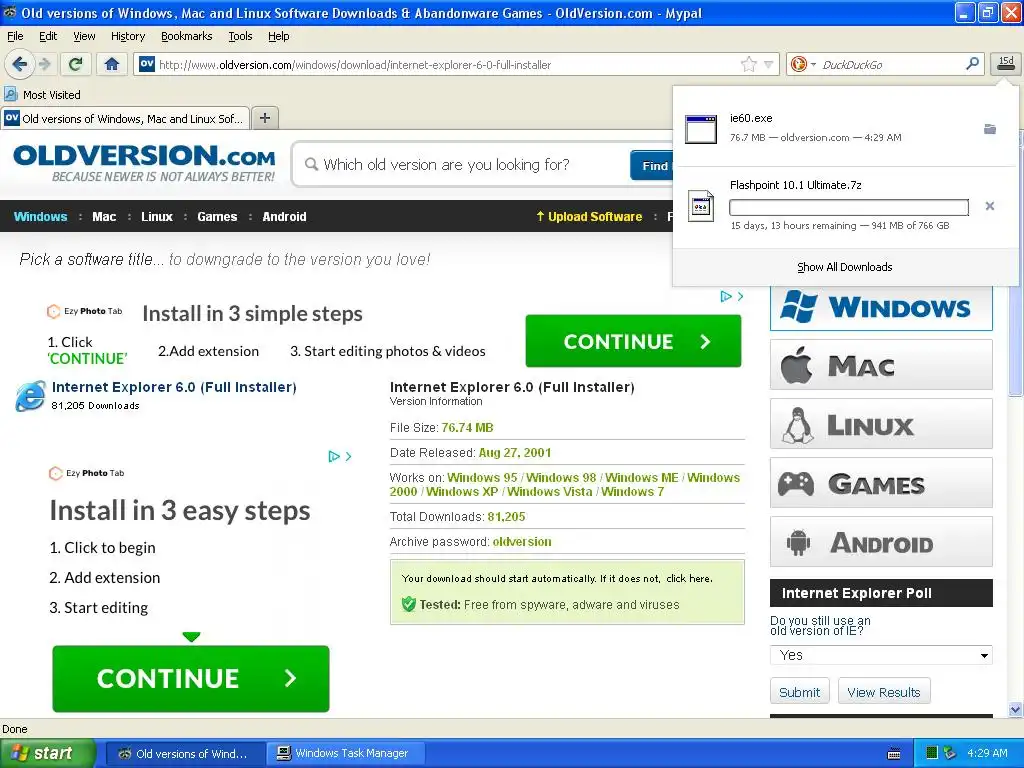Screen dimensions: 1024x768
Task: Click Show All Downloads
Action: tap(844, 266)
